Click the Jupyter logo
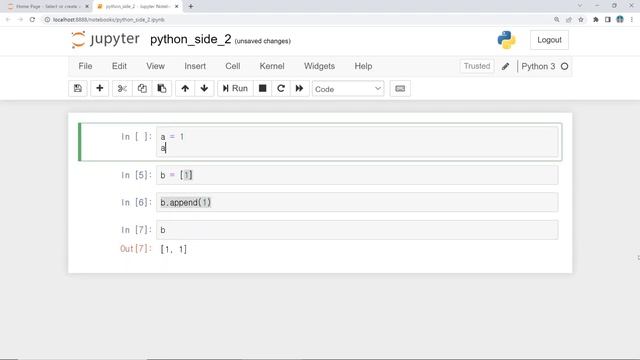This screenshot has width=640, height=360. pyautogui.click(x=105, y=40)
